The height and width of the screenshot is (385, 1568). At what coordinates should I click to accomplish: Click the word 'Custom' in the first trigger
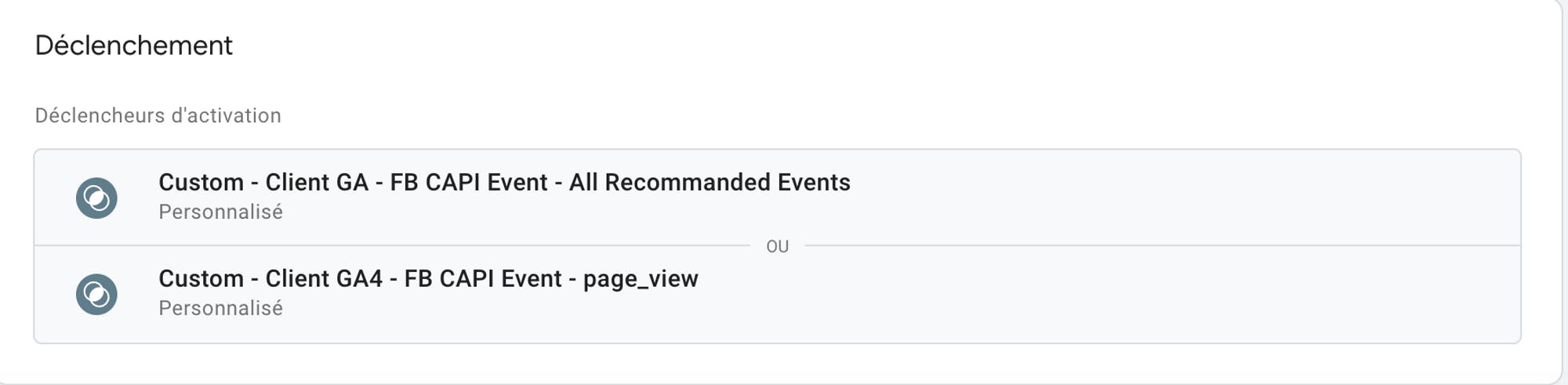pos(201,183)
